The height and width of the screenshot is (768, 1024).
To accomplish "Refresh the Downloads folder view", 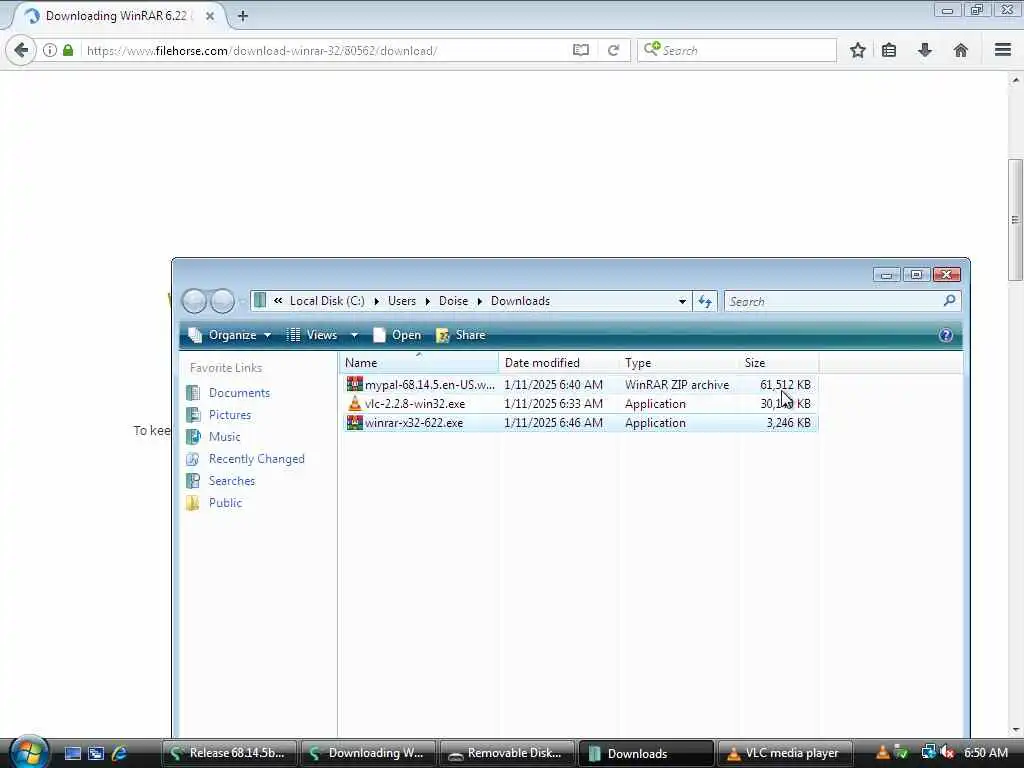I will (x=705, y=301).
